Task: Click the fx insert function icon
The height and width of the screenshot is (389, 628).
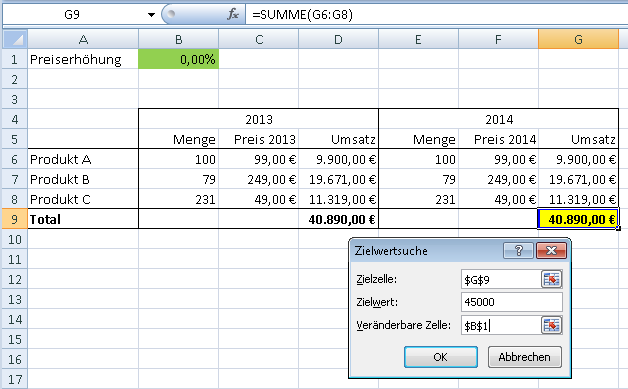Action: pos(233,15)
